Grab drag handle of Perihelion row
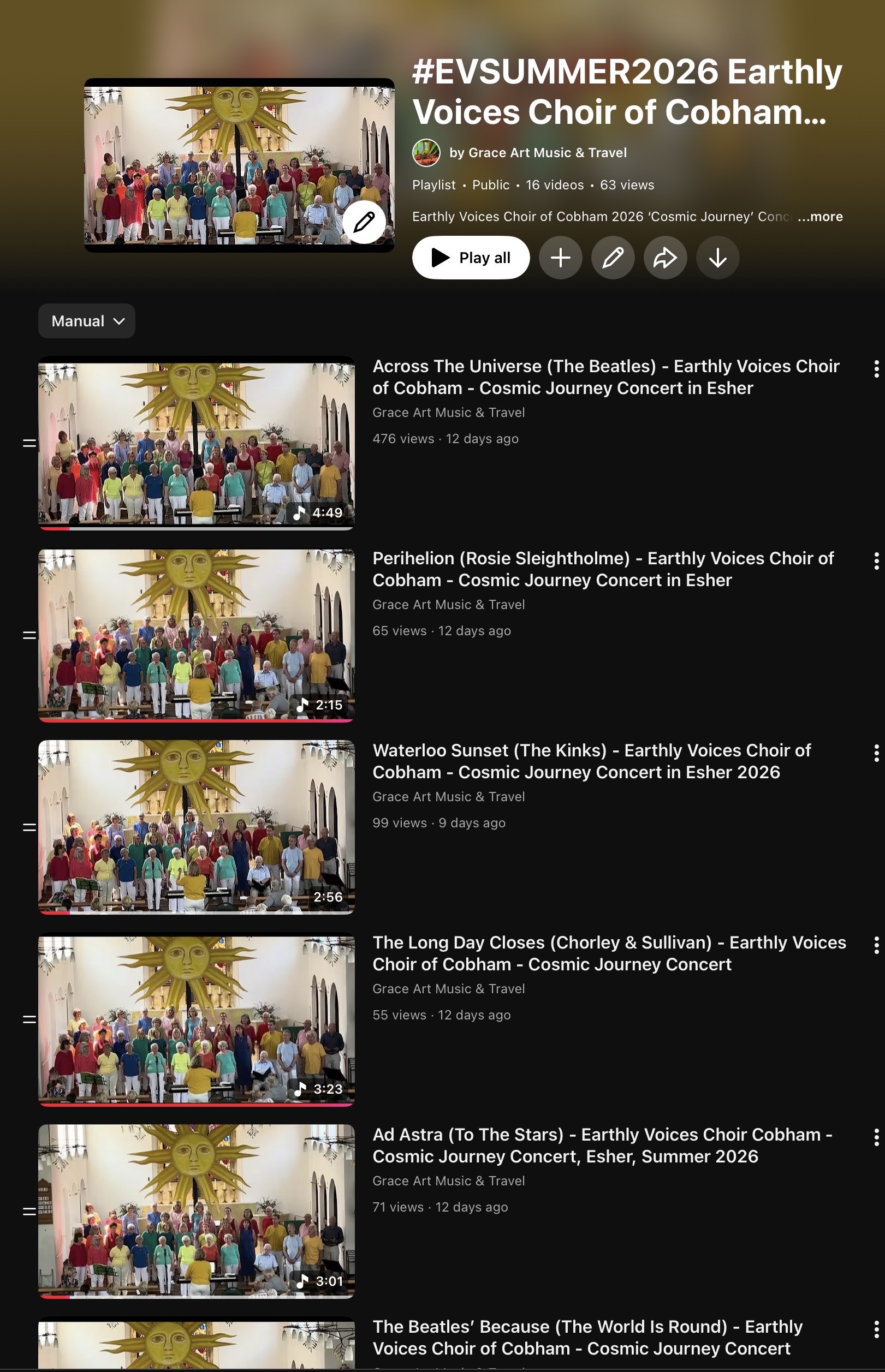This screenshot has height=1372, width=885. click(29, 635)
